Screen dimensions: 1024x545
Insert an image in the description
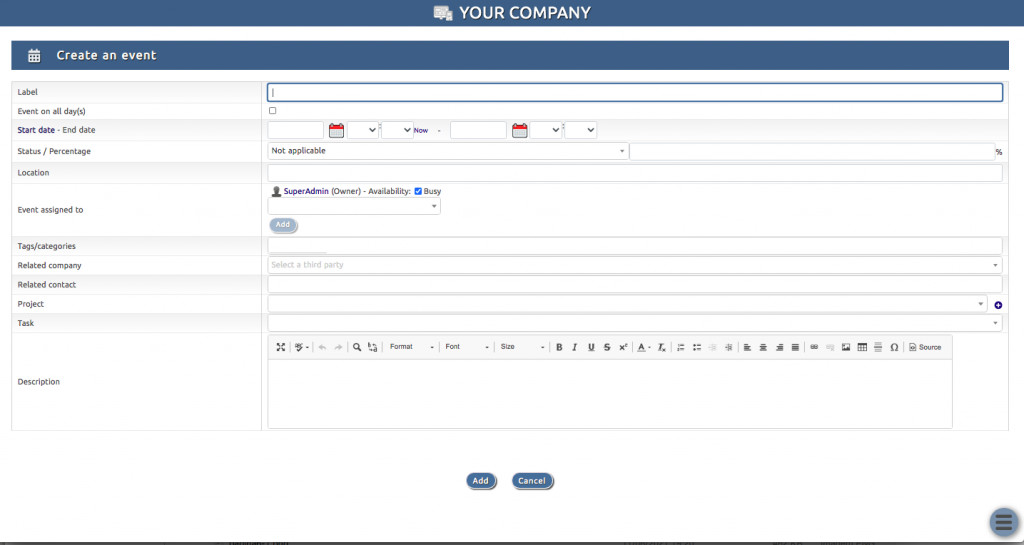point(846,347)
